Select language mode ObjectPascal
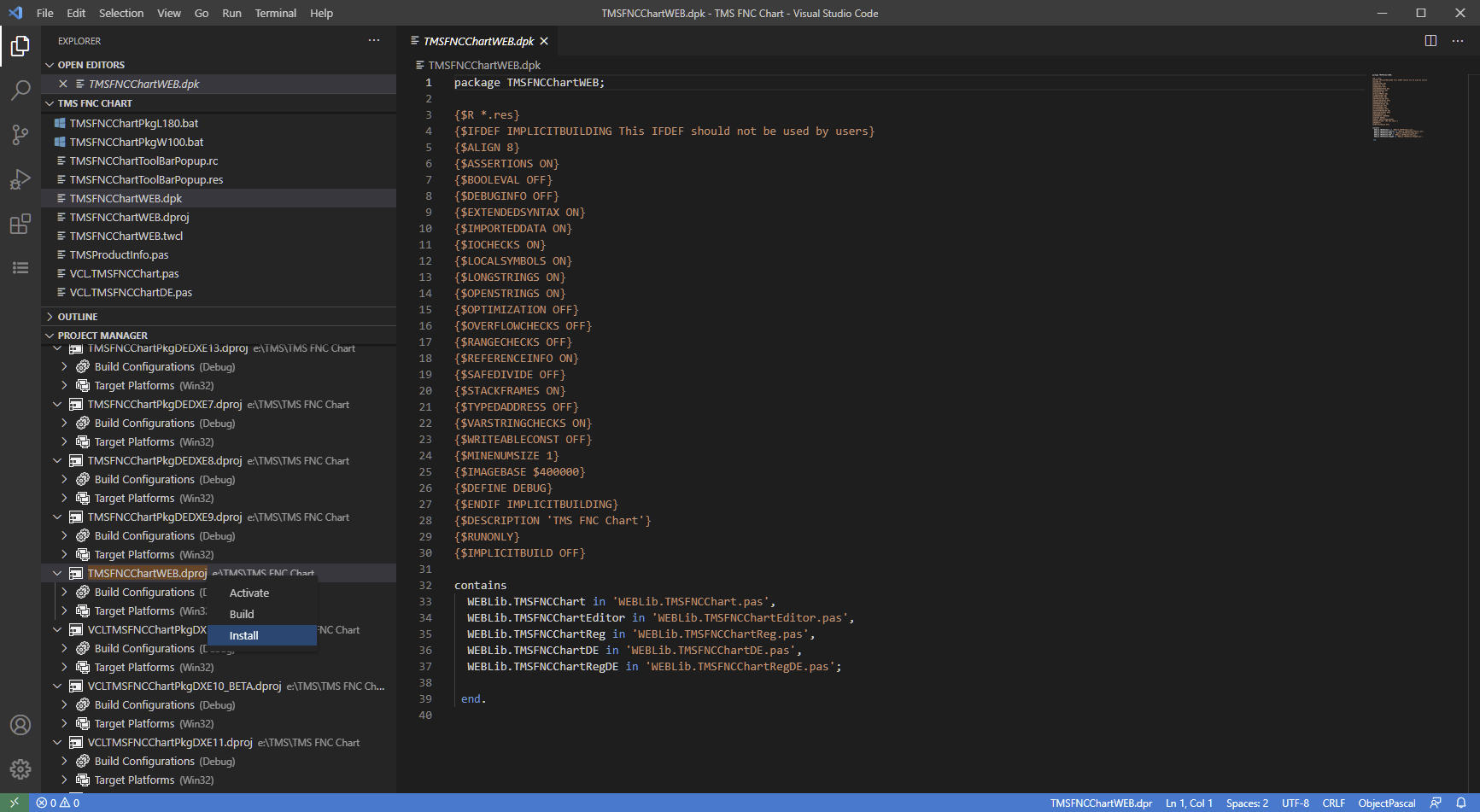 point(1387,803)
